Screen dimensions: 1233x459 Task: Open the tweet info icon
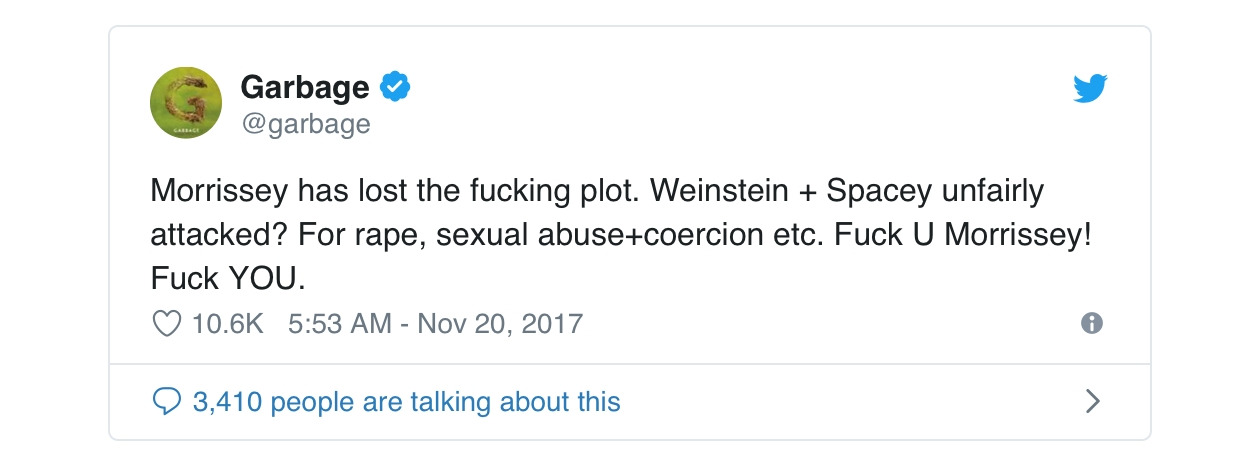(x=1092, y=323)
